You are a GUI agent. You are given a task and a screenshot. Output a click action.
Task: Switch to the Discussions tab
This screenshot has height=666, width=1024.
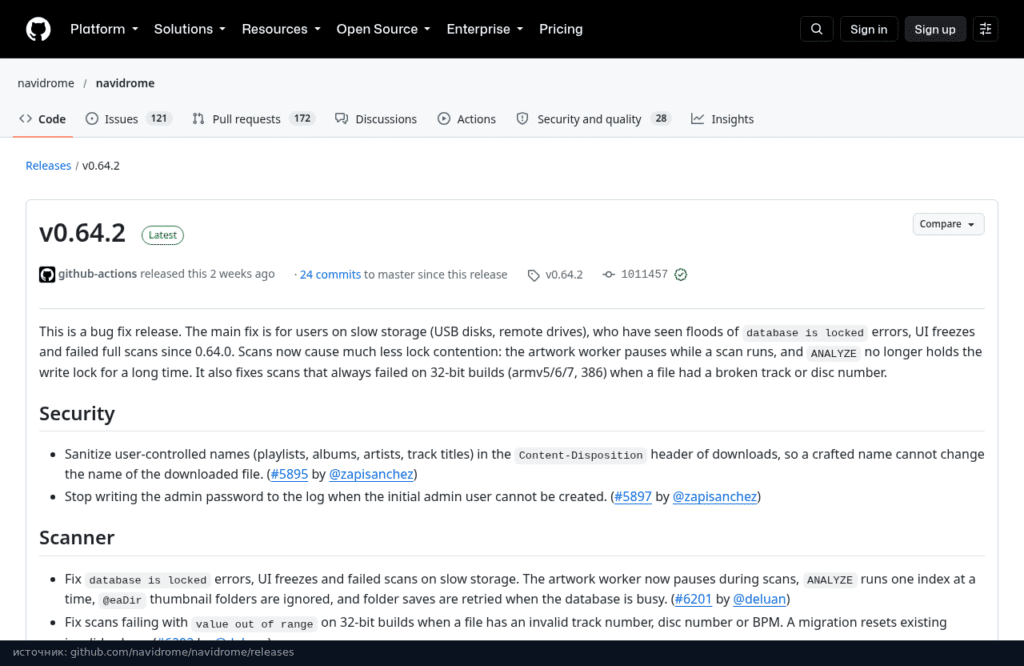point(376,119)
